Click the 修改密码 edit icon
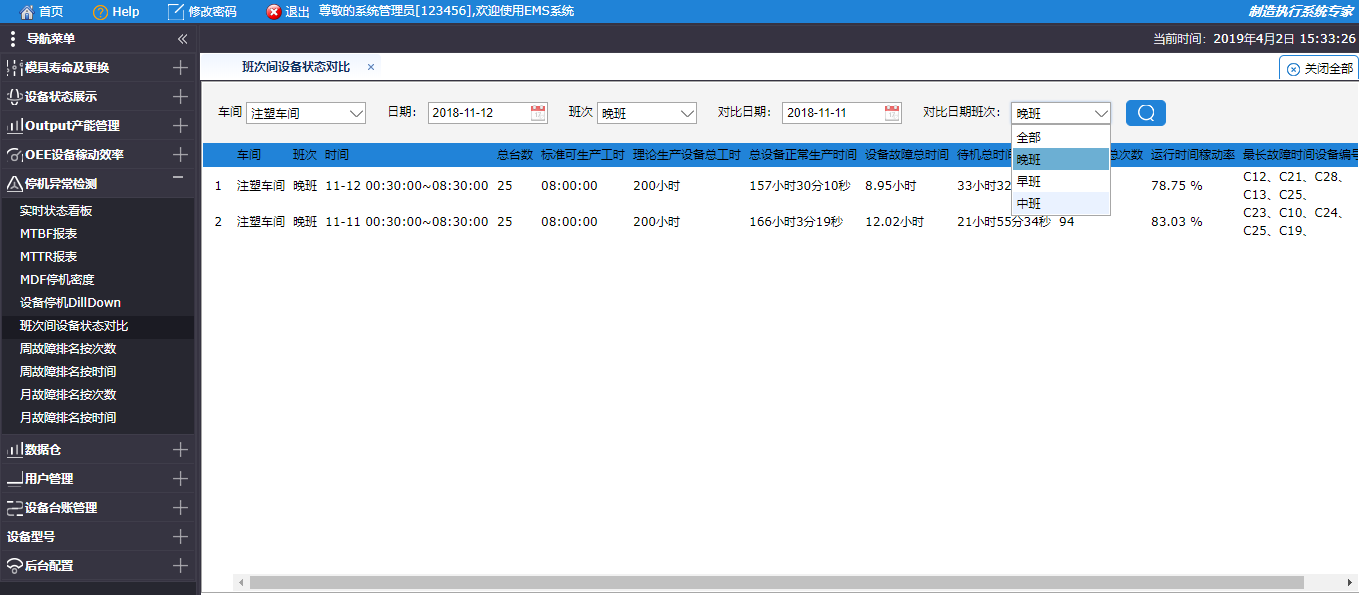The image size is (1359, 595). (176, 12)
